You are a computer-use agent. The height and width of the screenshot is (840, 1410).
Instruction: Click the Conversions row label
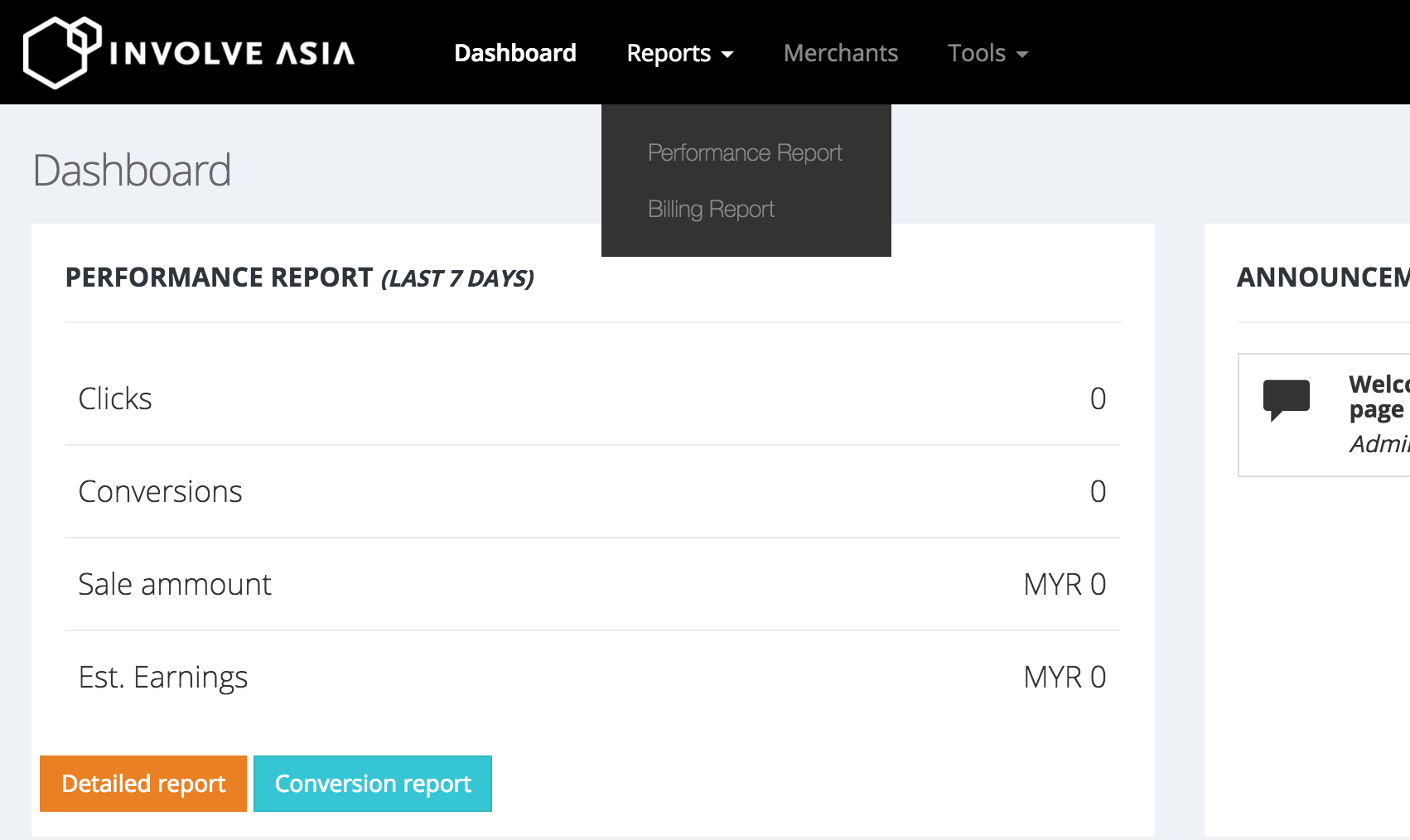tap(160, 491)
